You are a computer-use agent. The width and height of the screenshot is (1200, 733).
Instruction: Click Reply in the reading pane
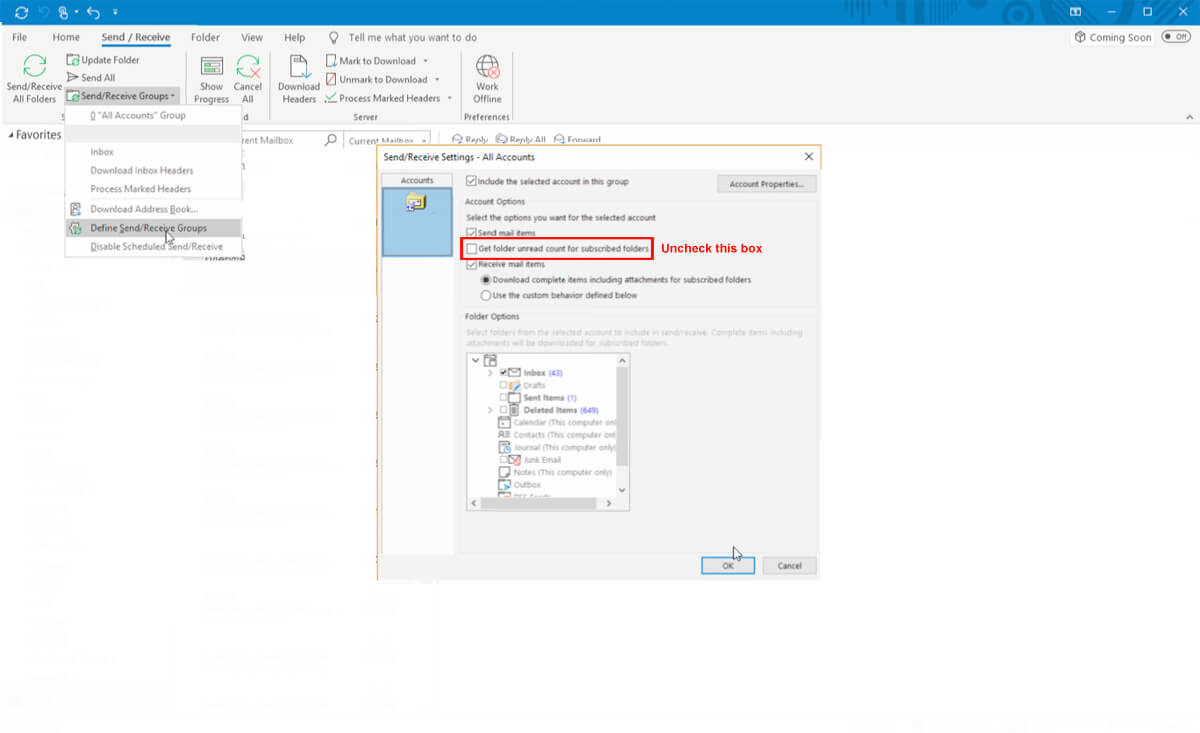click(x=470, y=141)
